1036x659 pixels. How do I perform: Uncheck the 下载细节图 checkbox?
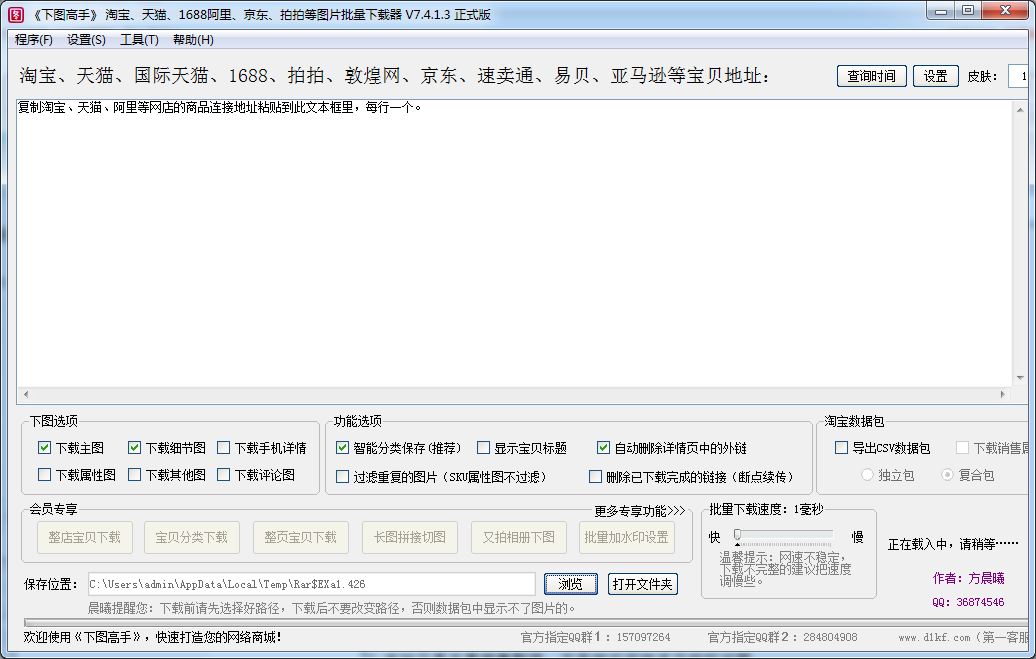(134, 447)
